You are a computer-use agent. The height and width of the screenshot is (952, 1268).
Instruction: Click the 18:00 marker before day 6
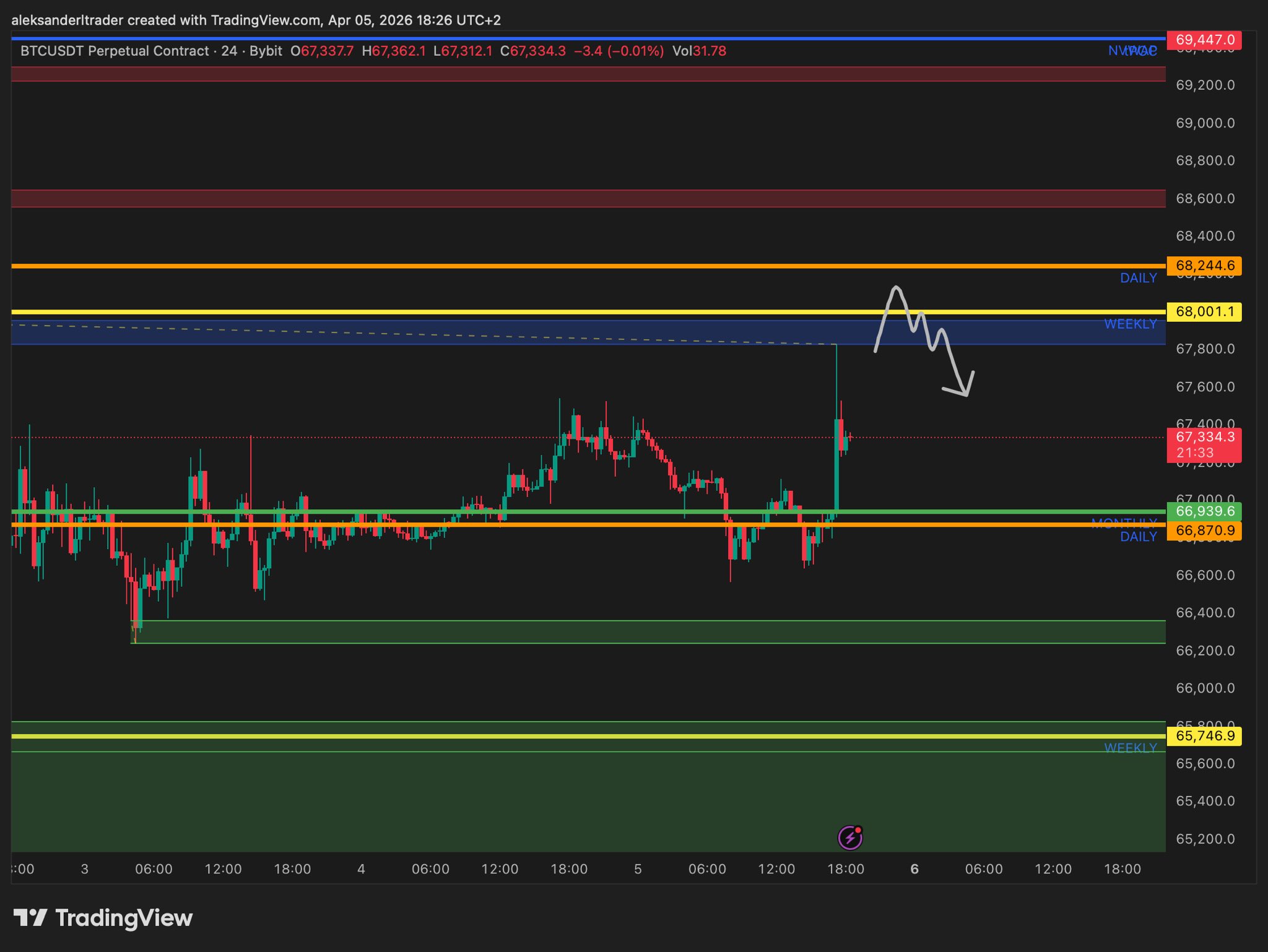845,869
